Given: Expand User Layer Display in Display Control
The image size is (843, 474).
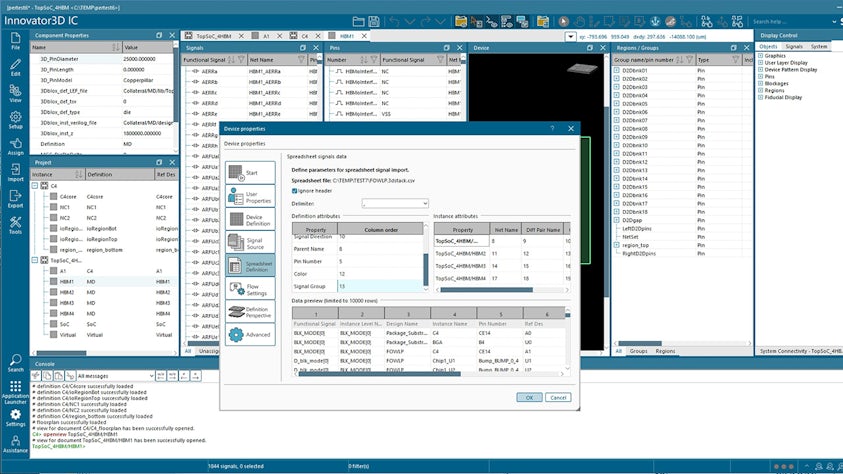Looking at the screenshot, I should (760, 62).
